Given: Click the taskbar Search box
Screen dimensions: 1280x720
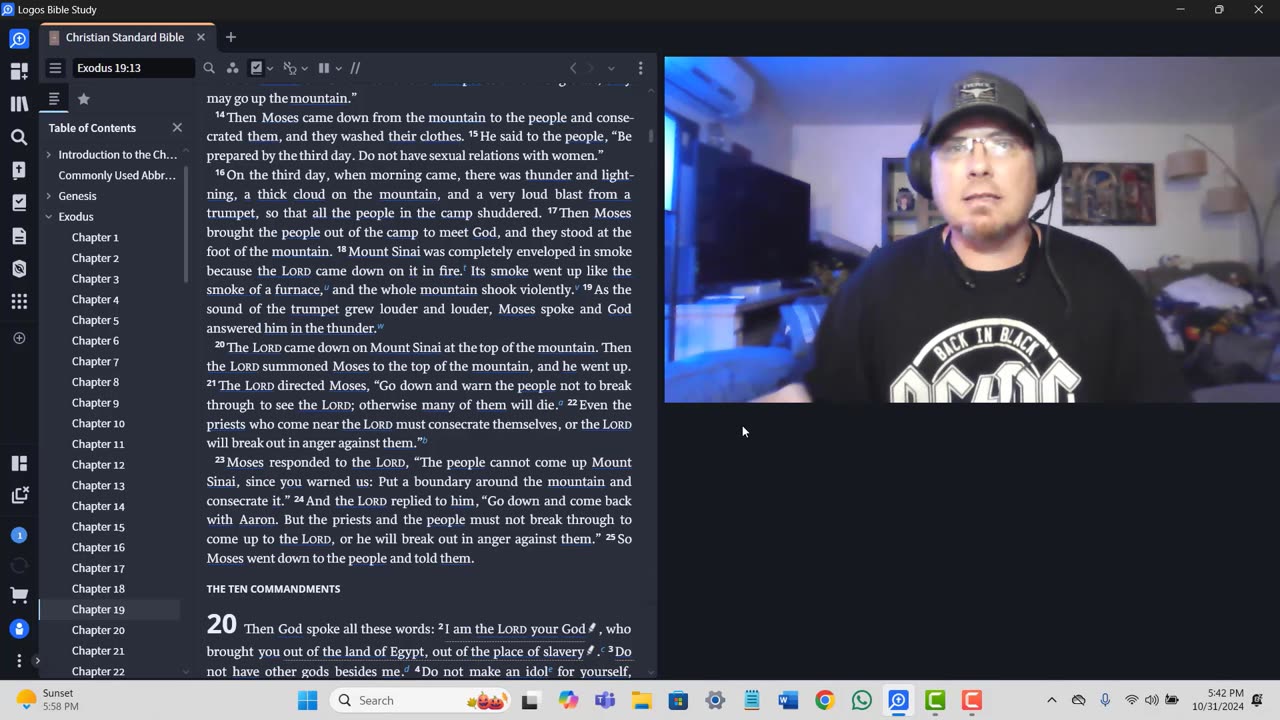Looking at the screenshot, I should (418, 700).
